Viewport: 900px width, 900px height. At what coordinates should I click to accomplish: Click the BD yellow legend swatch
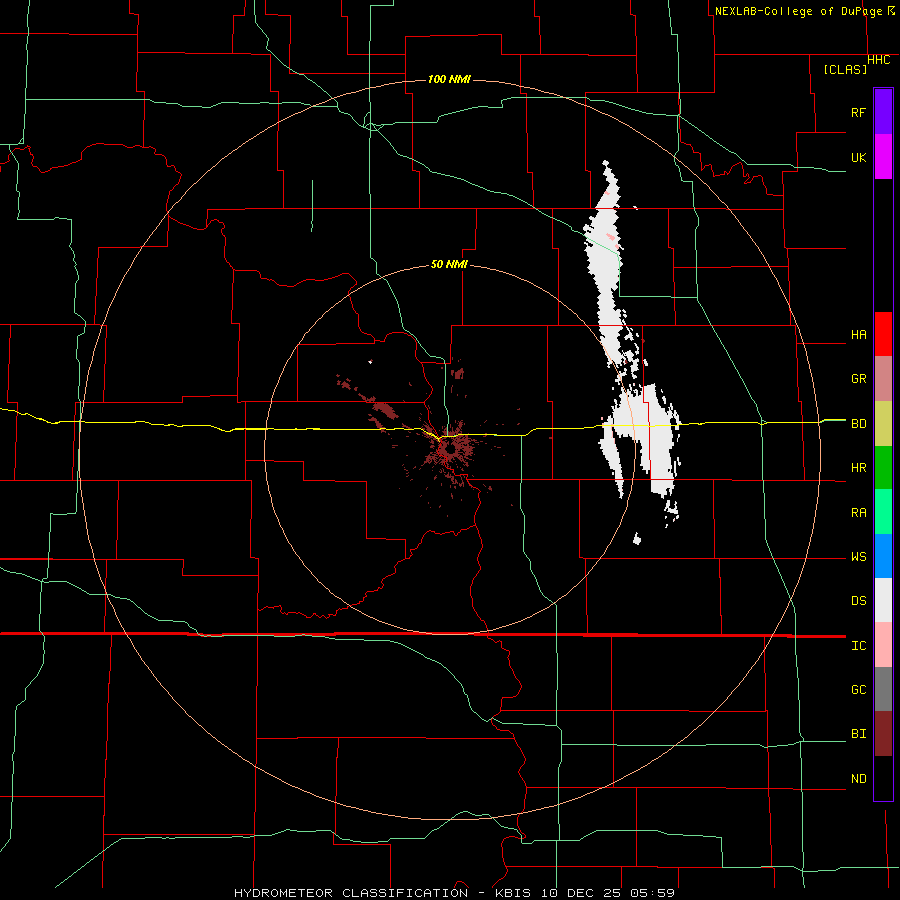883,424
